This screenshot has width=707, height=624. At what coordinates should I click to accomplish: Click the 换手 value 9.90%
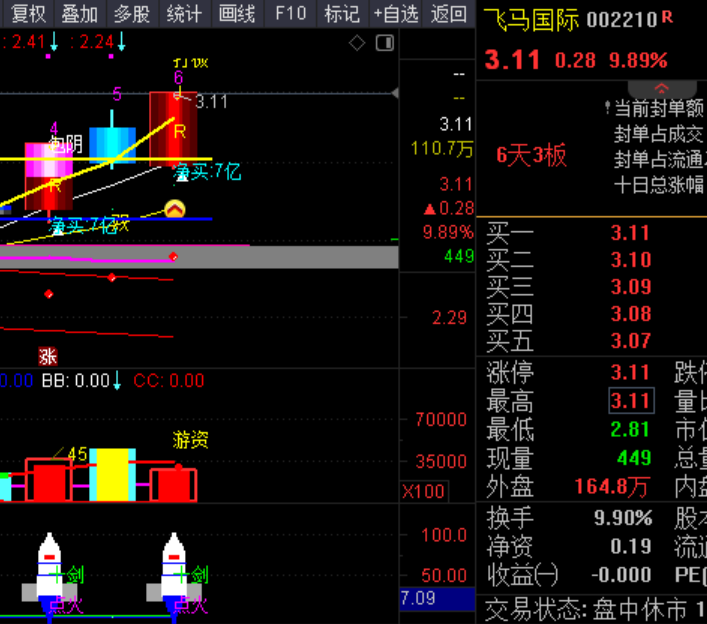[623, 518]
